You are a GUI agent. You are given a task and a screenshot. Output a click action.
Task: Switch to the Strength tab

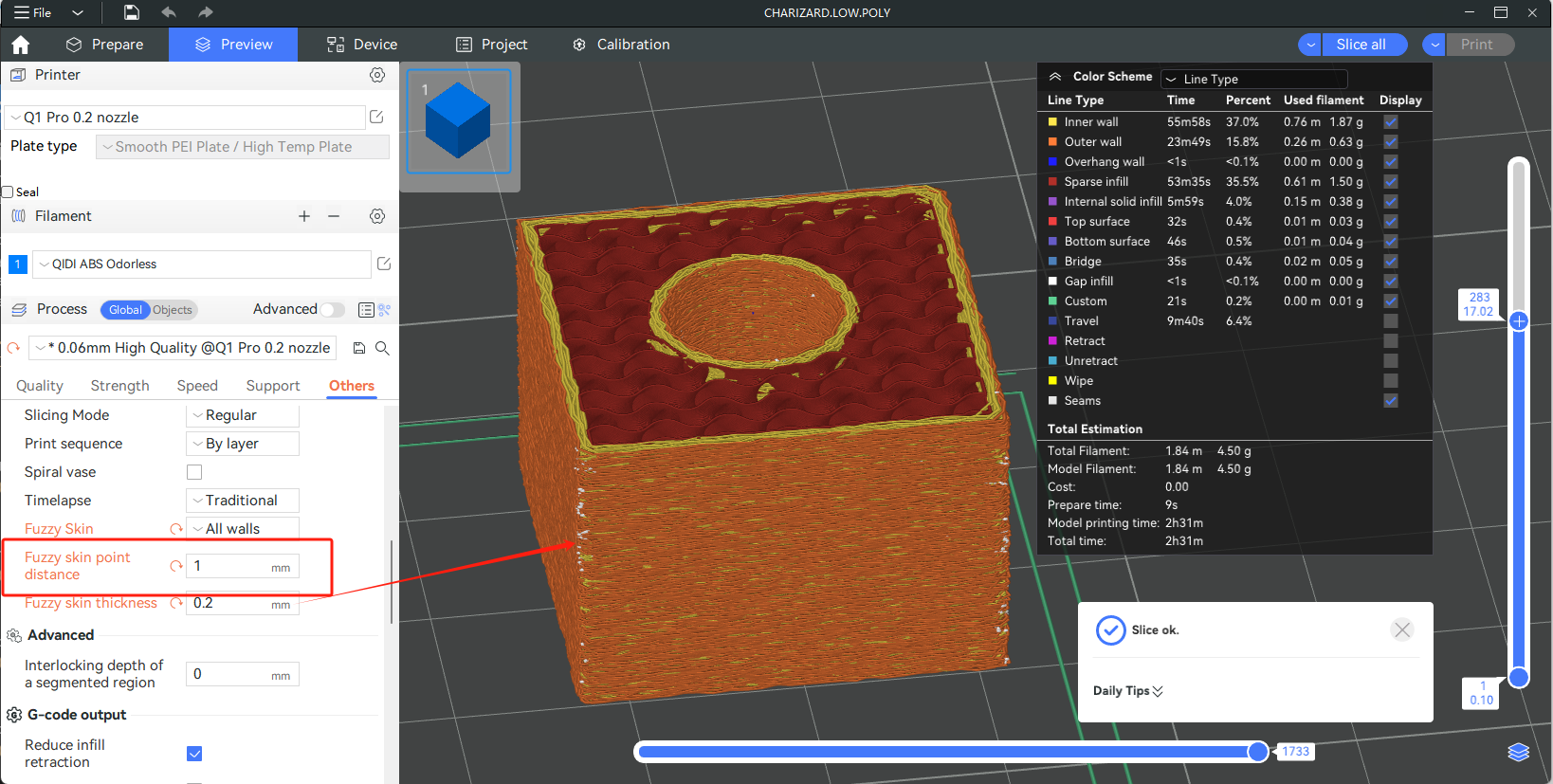pos(119,386)
